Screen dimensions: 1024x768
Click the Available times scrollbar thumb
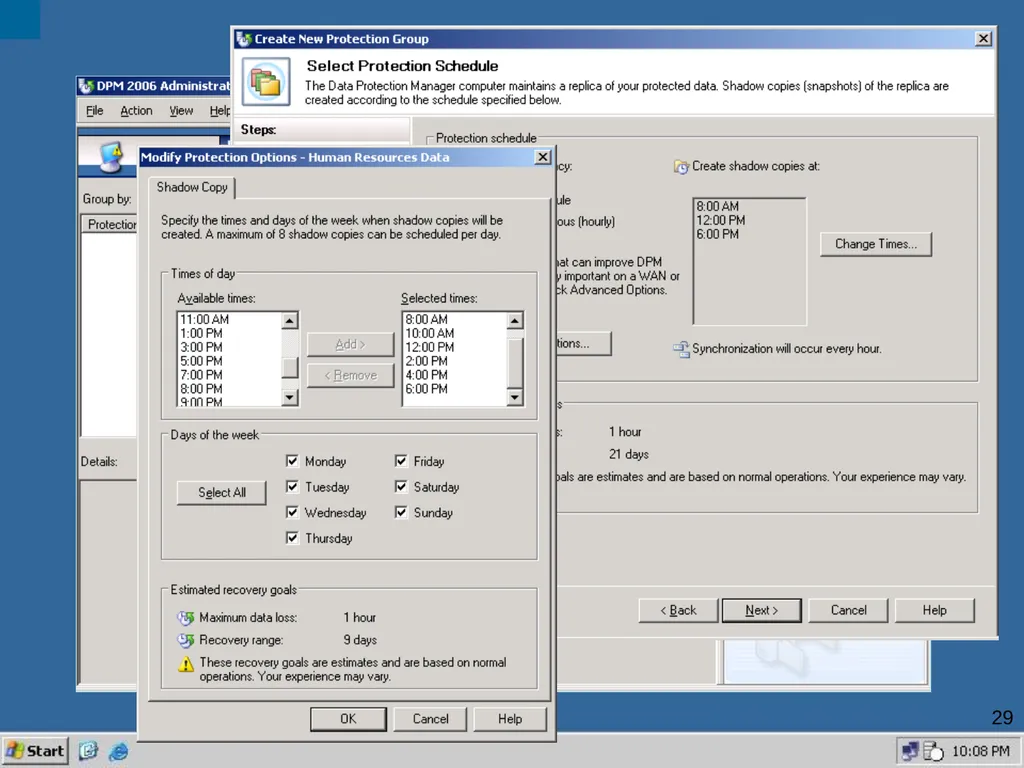[290, 368]
